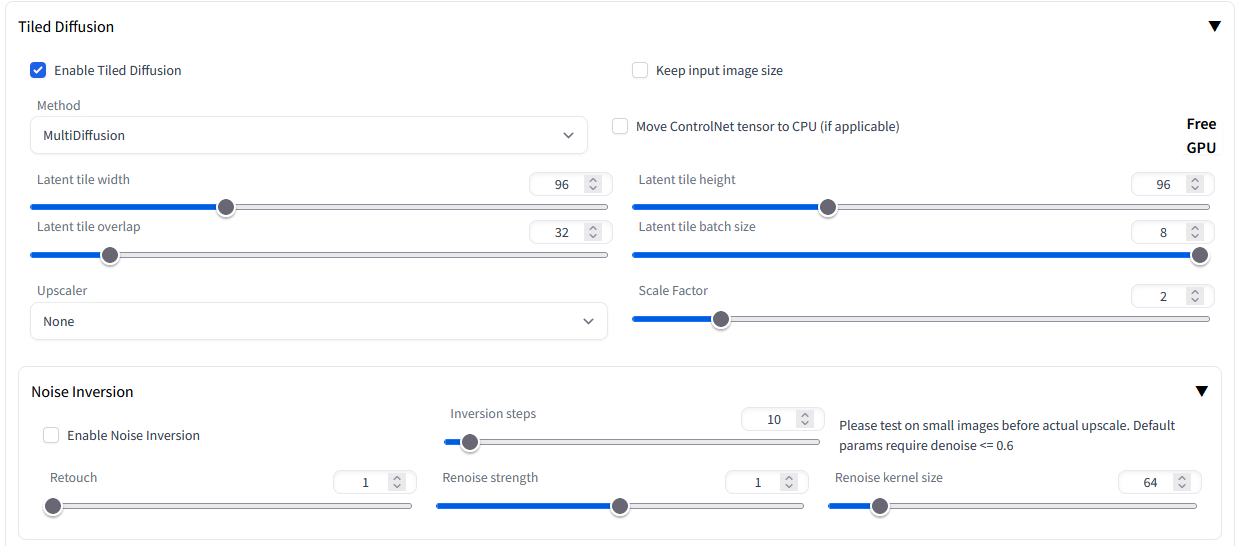Image resolution: width=1237 pixels, height=546 pixels.
Task: Click the Free GPU button
Action: tap(1201, 136)
